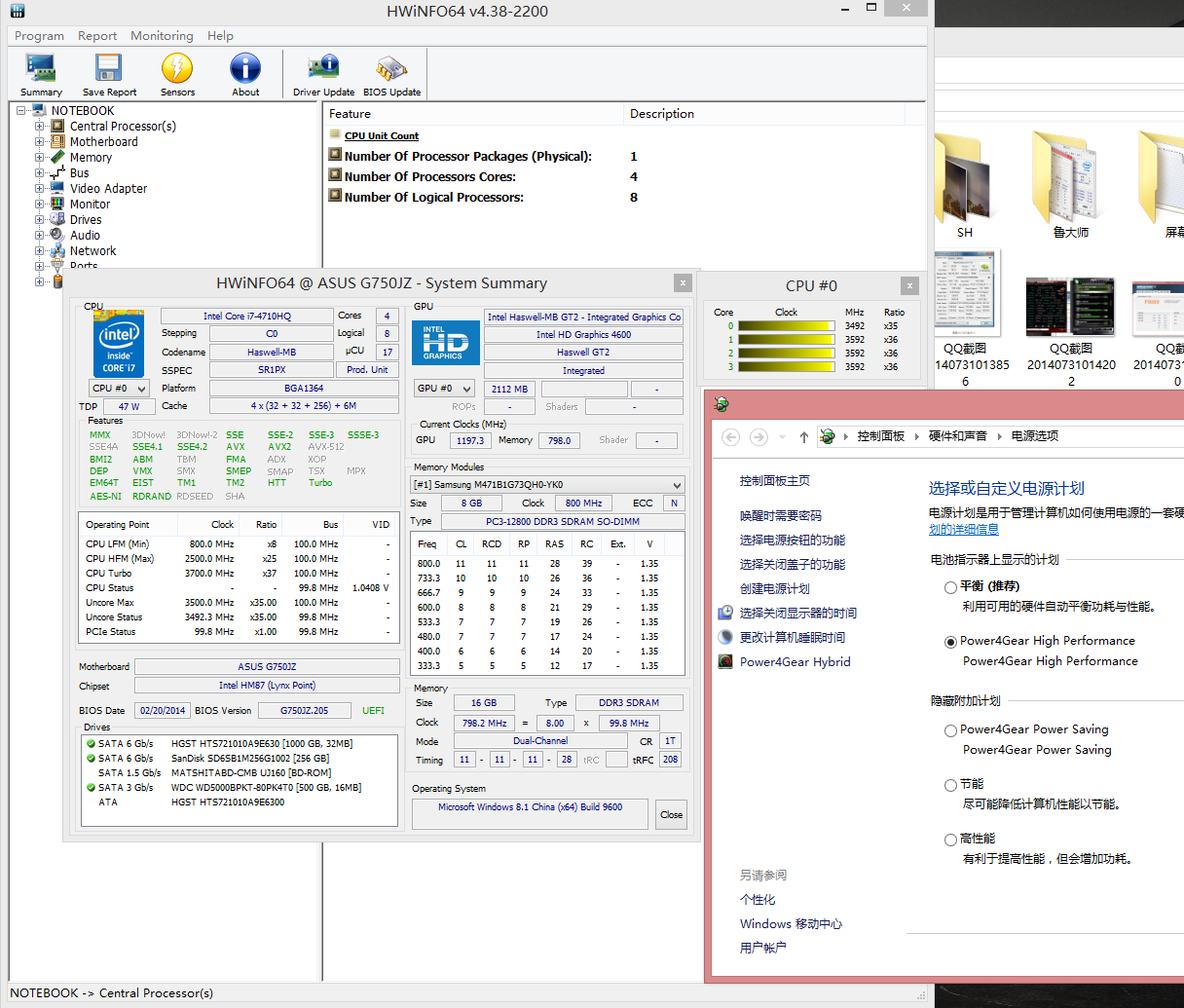Click Core 0 clock usage bar

tap(786, 326)
